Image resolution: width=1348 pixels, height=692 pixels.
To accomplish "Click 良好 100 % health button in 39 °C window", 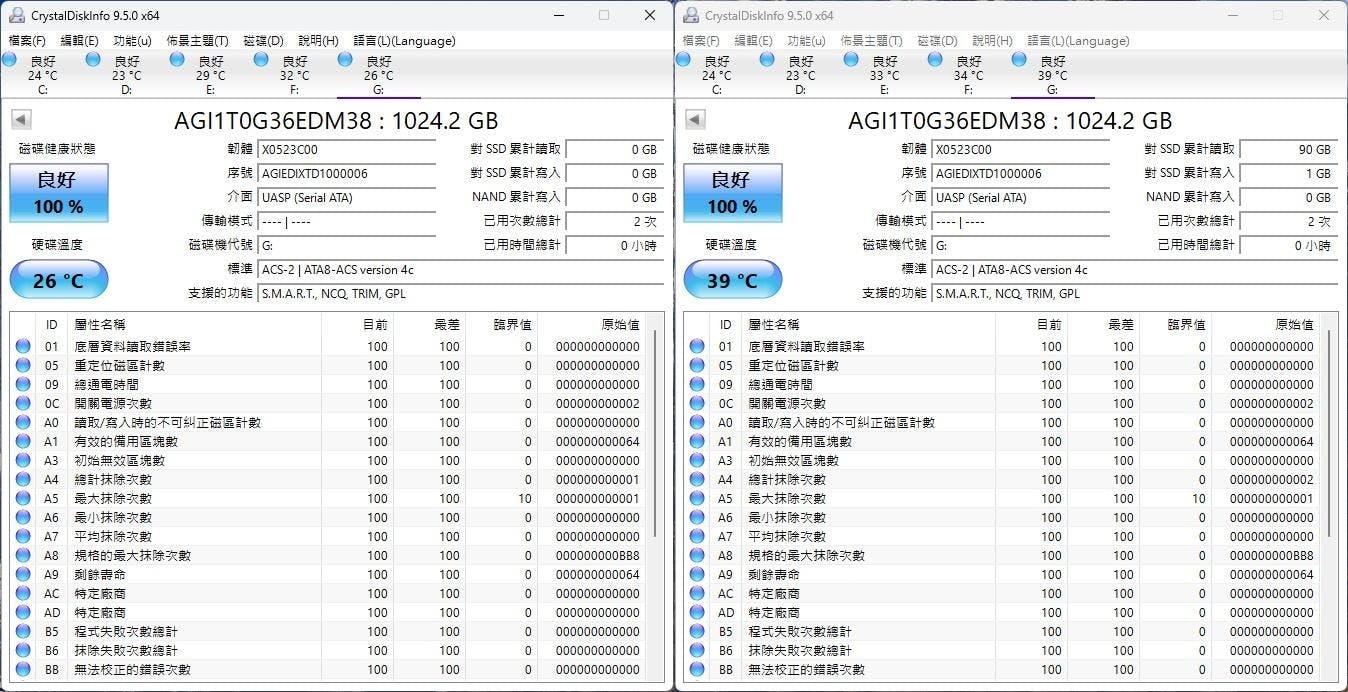I will (732, 193).
